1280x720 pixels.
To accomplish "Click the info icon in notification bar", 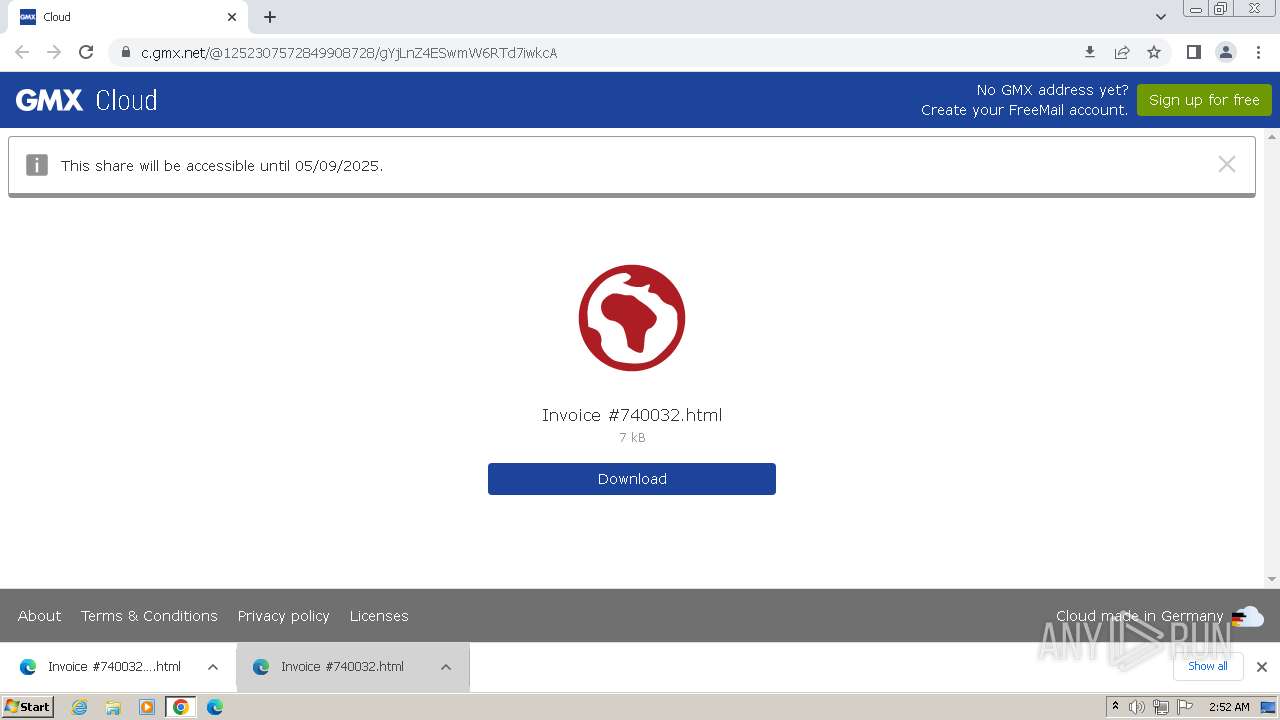I will 37,165.
